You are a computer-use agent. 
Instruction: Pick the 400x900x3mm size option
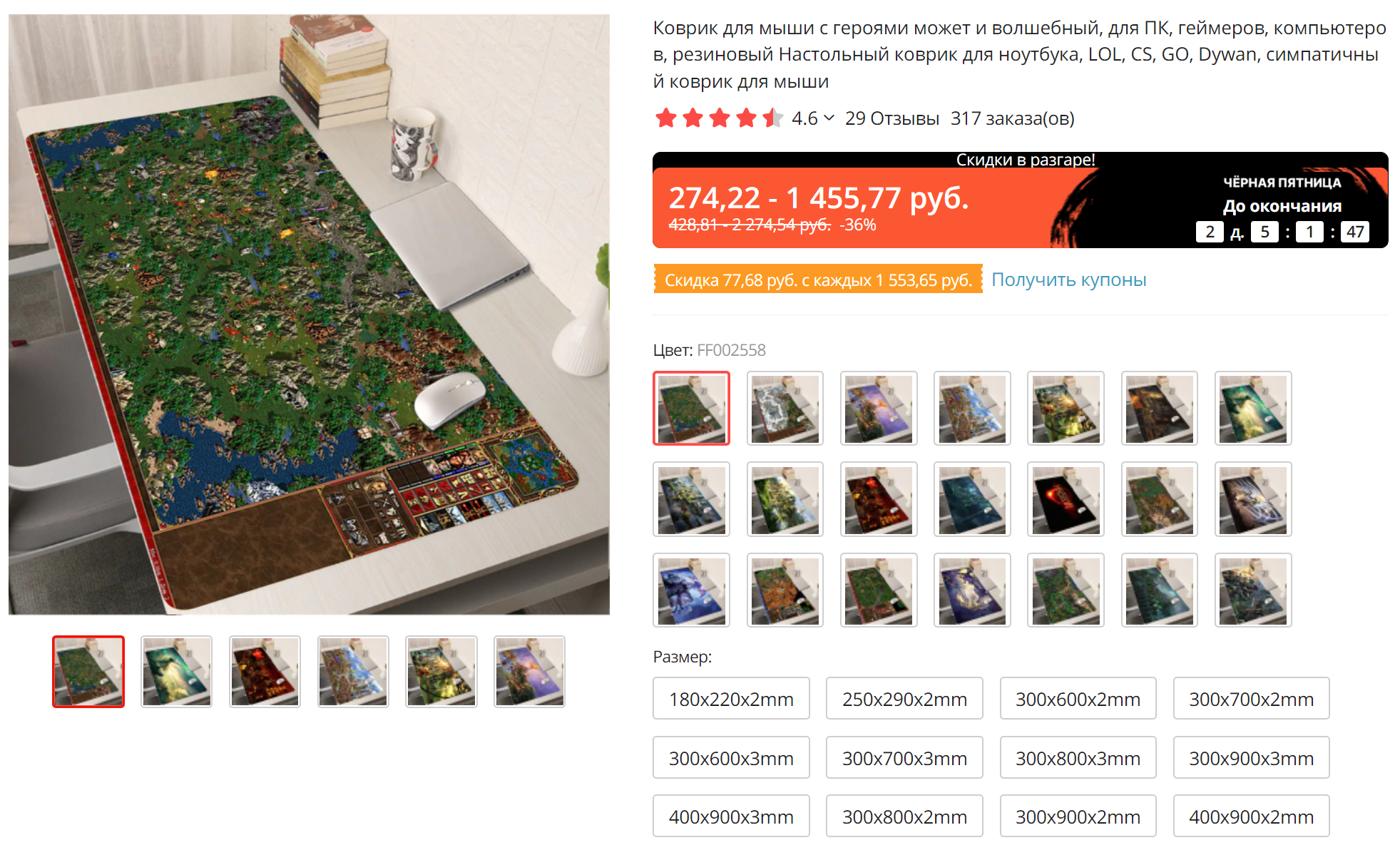[731, 816]
